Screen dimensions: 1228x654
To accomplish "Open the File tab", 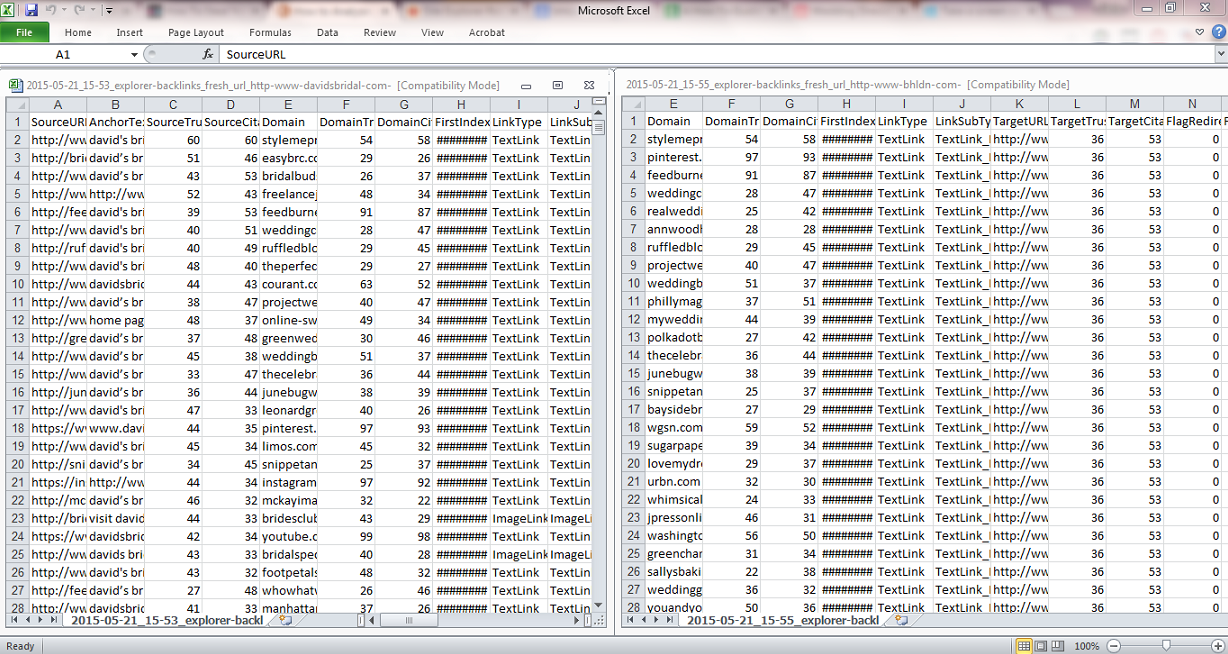I will tap(24, 32).
